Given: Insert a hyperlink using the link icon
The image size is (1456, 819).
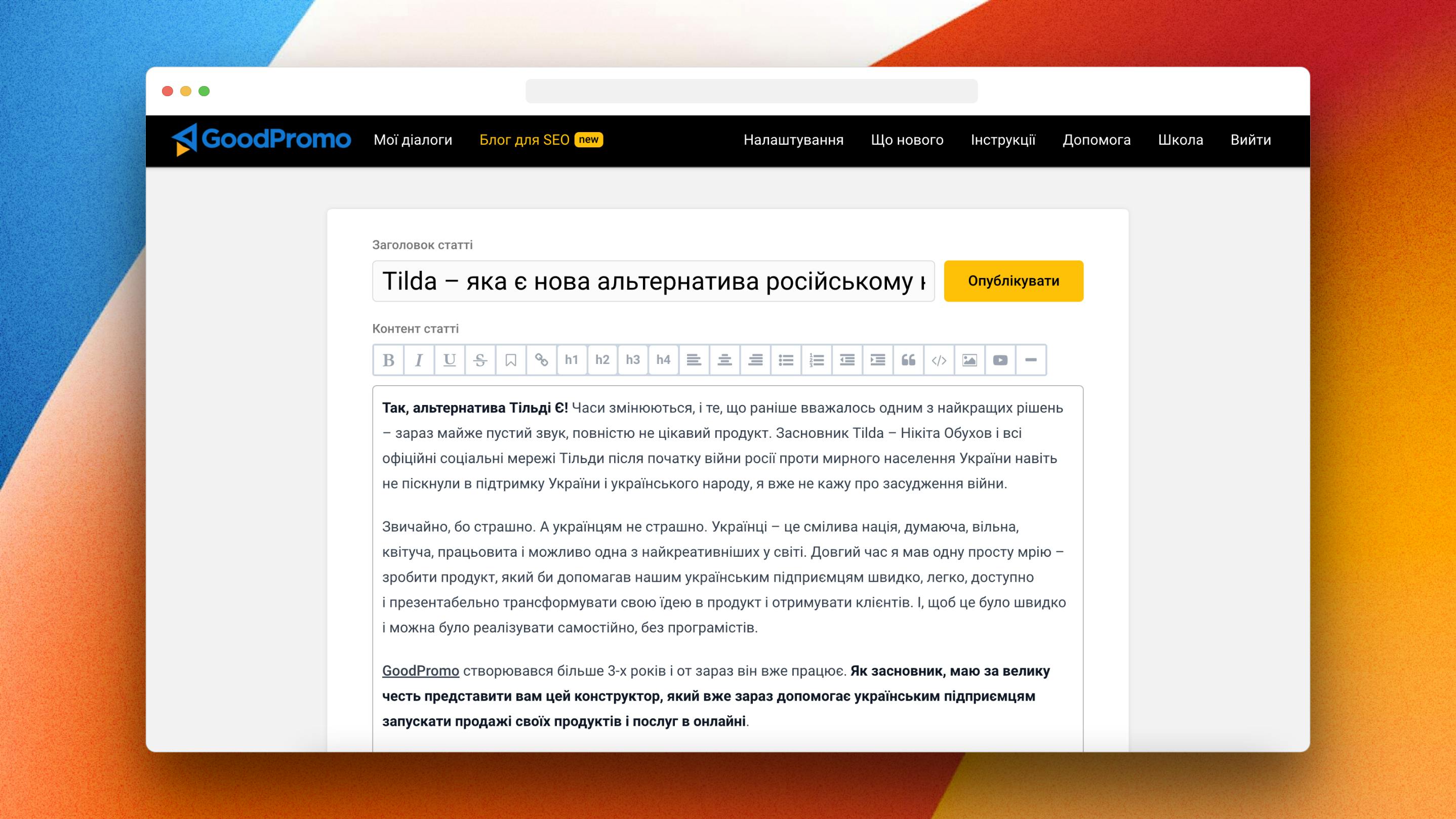Looking at the screenshot, I should pos(542,360).
